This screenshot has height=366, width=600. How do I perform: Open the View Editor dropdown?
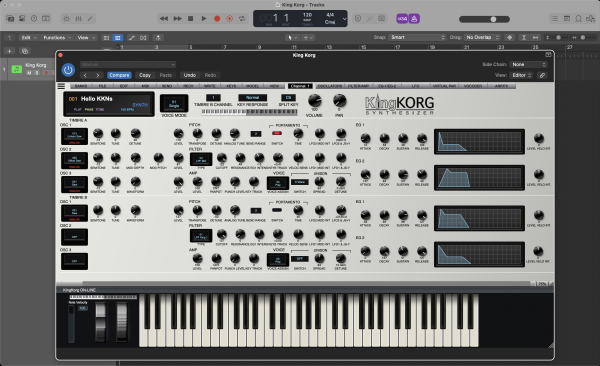pyautogui.click(x=522, y=75)
